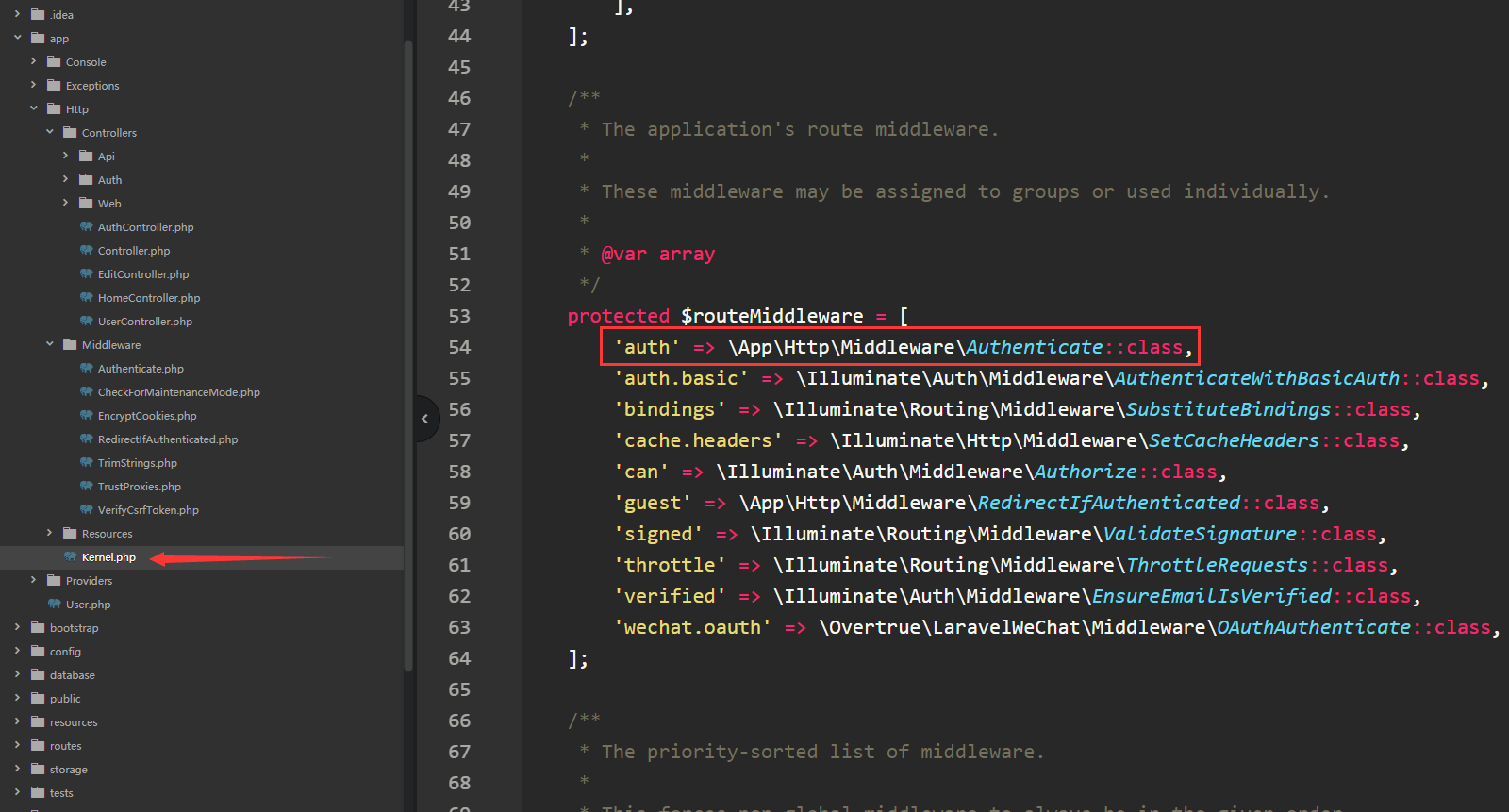Viewport: 1509px width, 812px height.
Task: Click the 'wechat.oauth' key on line 63
Action: tap(692, 627)
